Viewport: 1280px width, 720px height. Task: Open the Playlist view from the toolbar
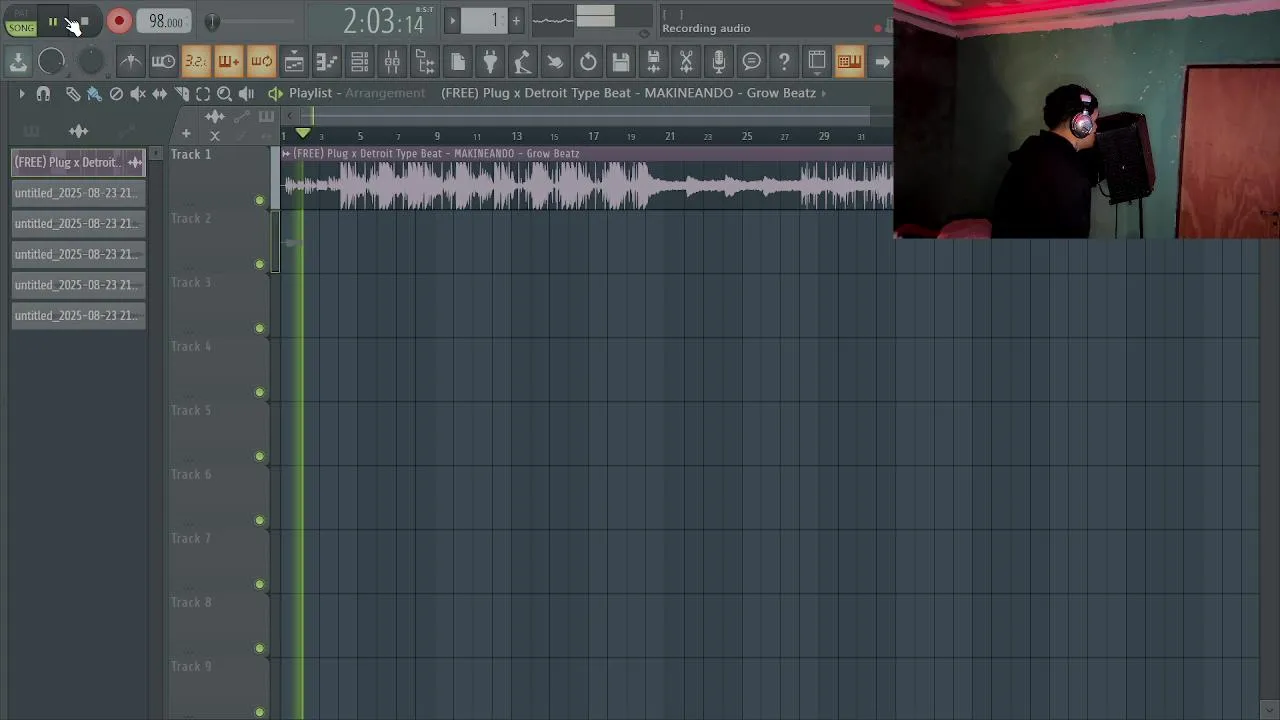coord(294,62)
